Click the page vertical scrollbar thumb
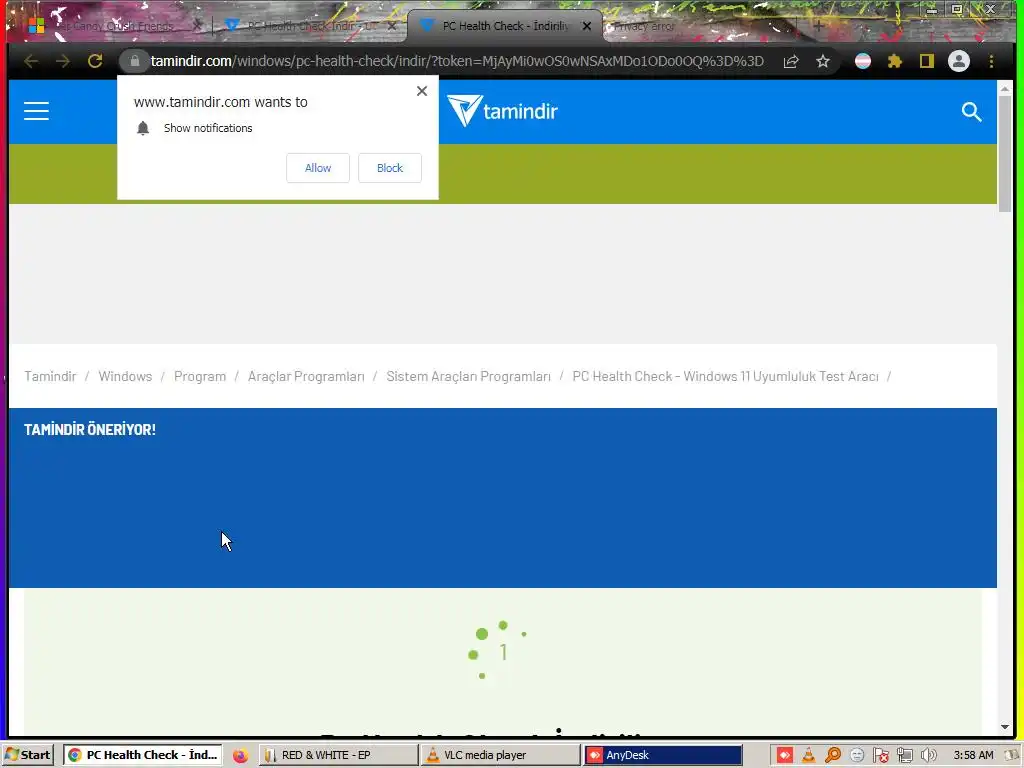This screenshot has width=1024, height=768. (x=1004, y=153)
